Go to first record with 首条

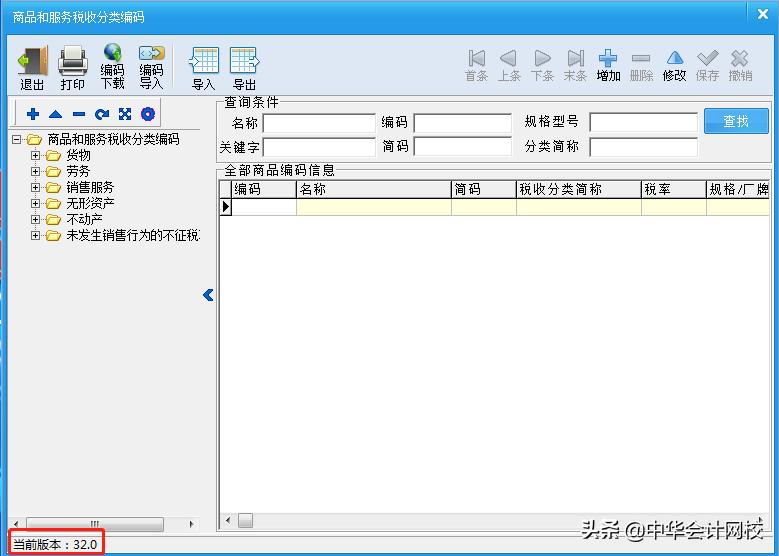tap(476, 66)
